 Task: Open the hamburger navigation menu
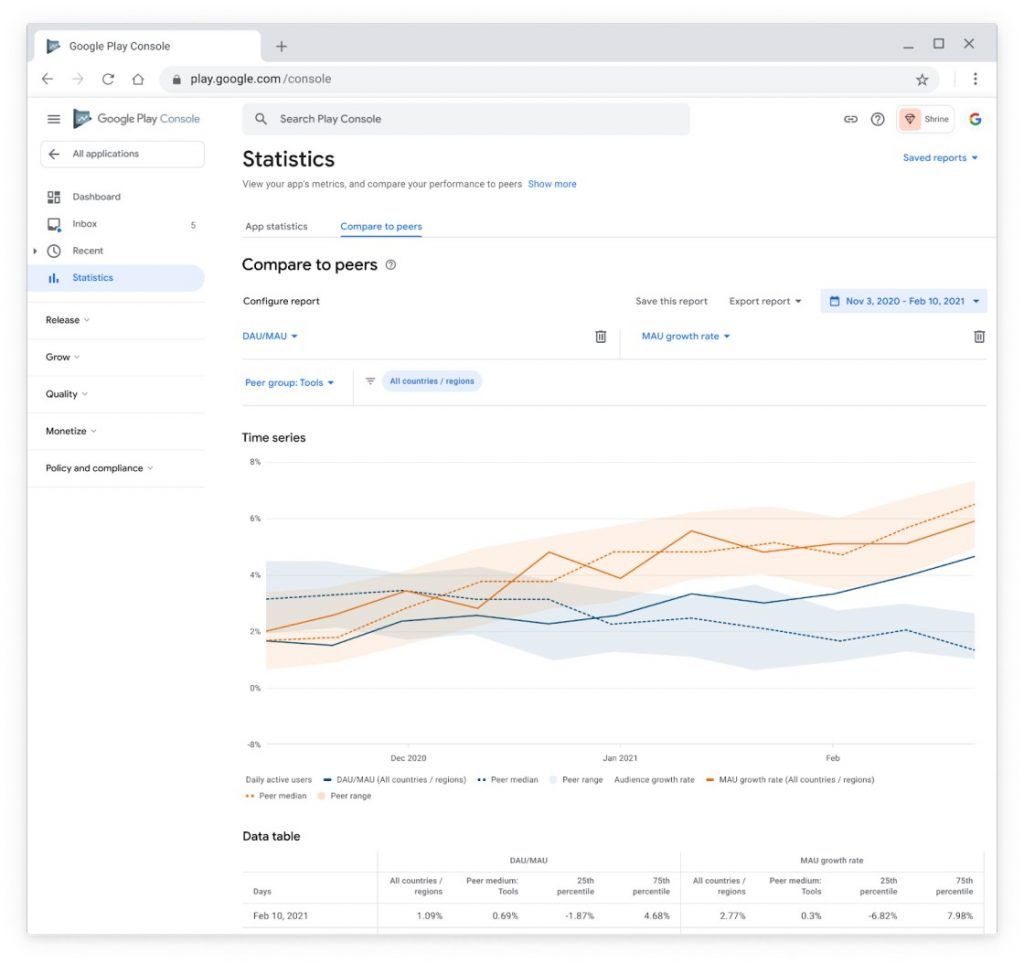click(x=54, y=119)
